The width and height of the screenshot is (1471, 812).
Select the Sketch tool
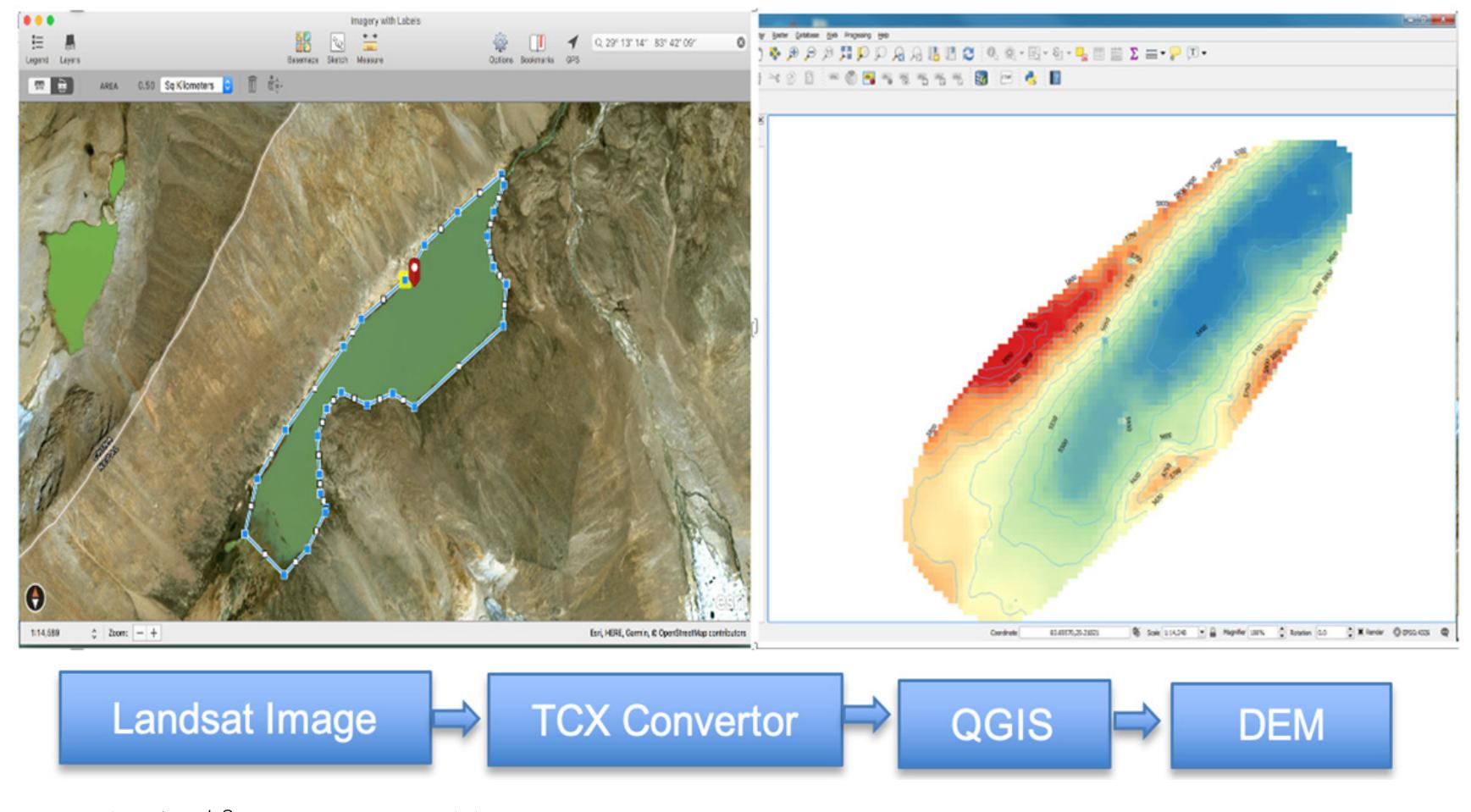point(336,42)
